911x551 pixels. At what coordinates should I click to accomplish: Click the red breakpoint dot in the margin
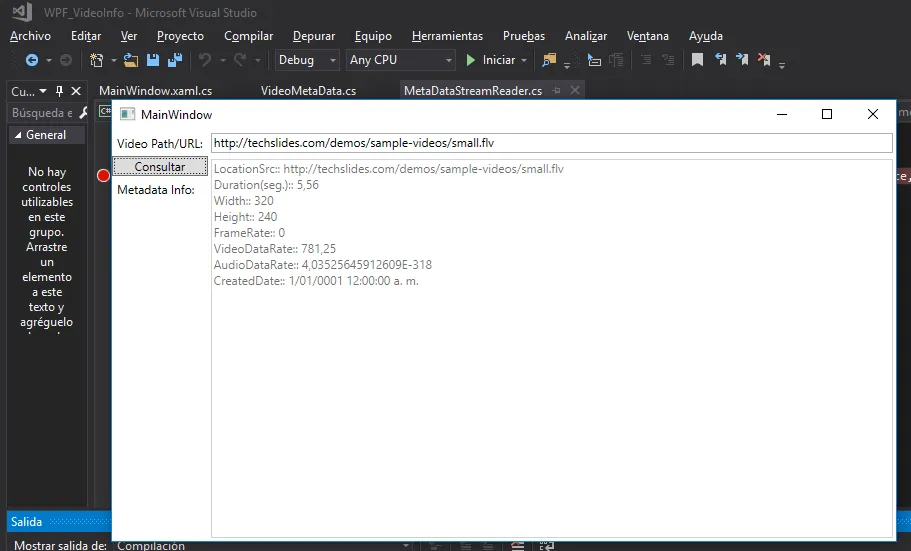(x=103, y=176)
